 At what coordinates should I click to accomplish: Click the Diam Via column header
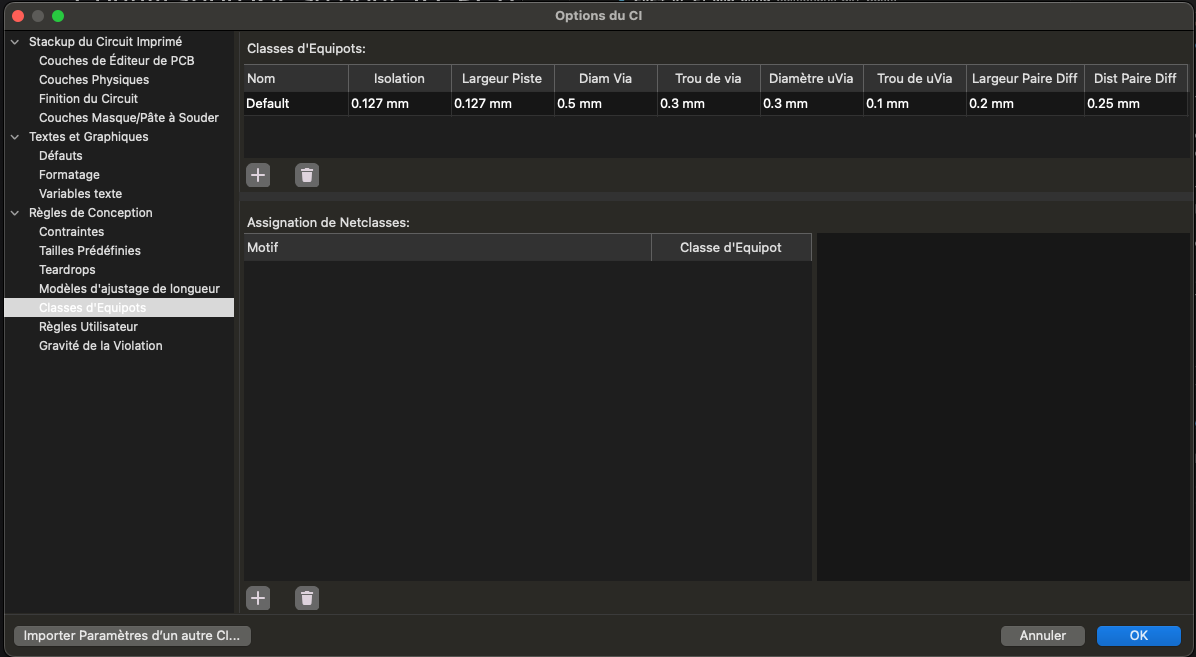(606, 79)
